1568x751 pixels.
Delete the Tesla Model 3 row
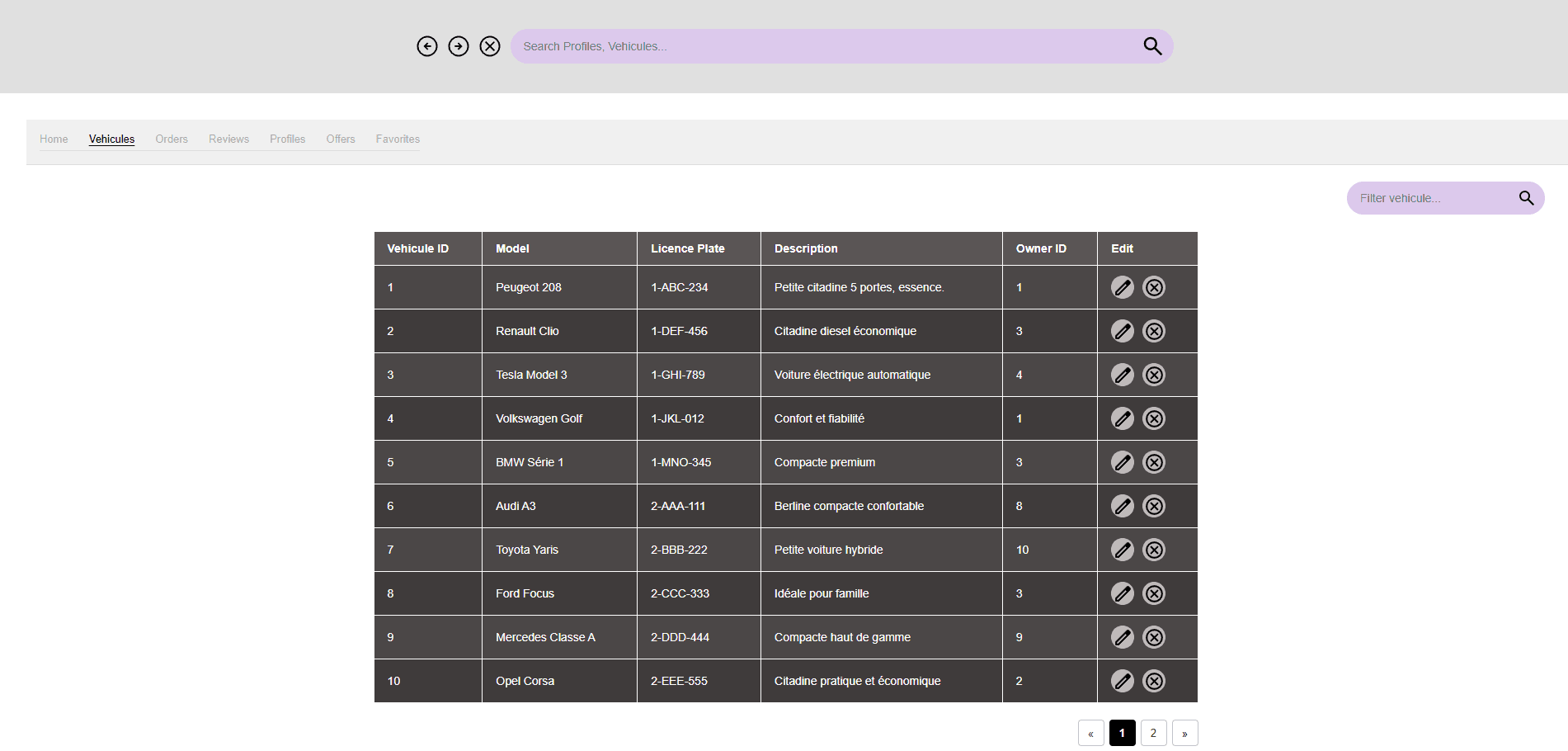point(1154,375)
